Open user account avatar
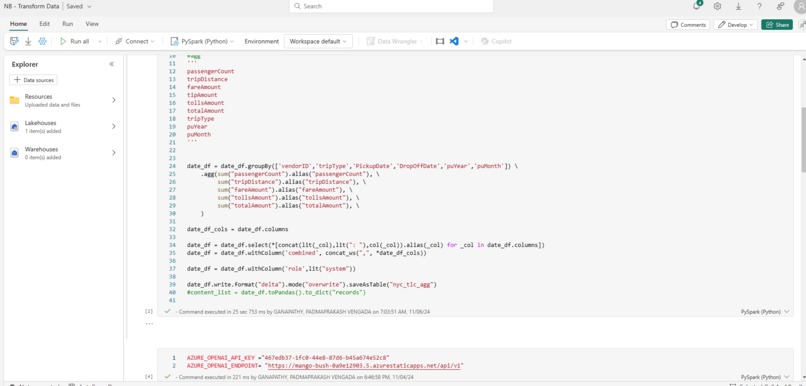 click(800, 6)
